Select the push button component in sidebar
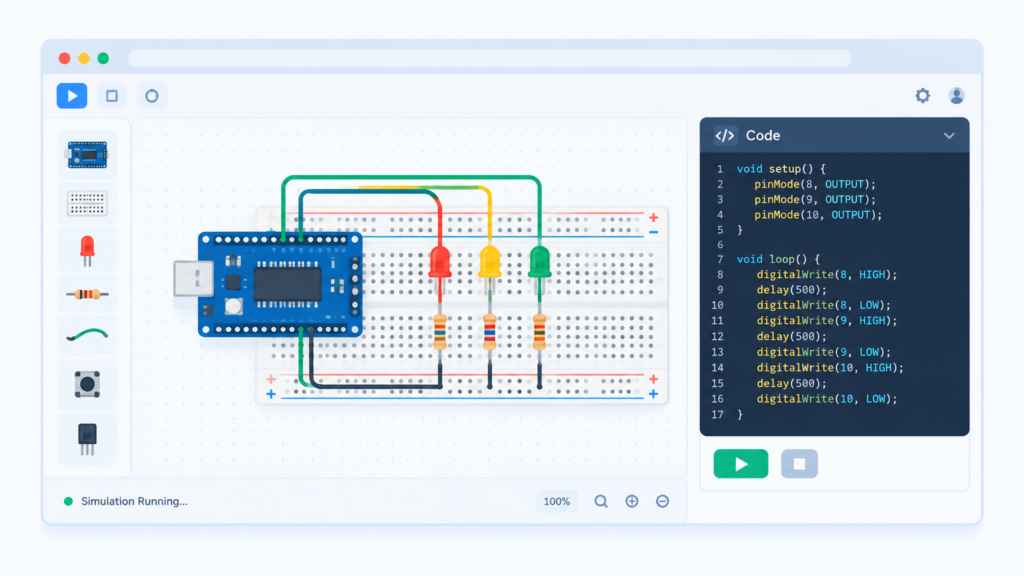 pyautogui.click(x=87, y=384)
